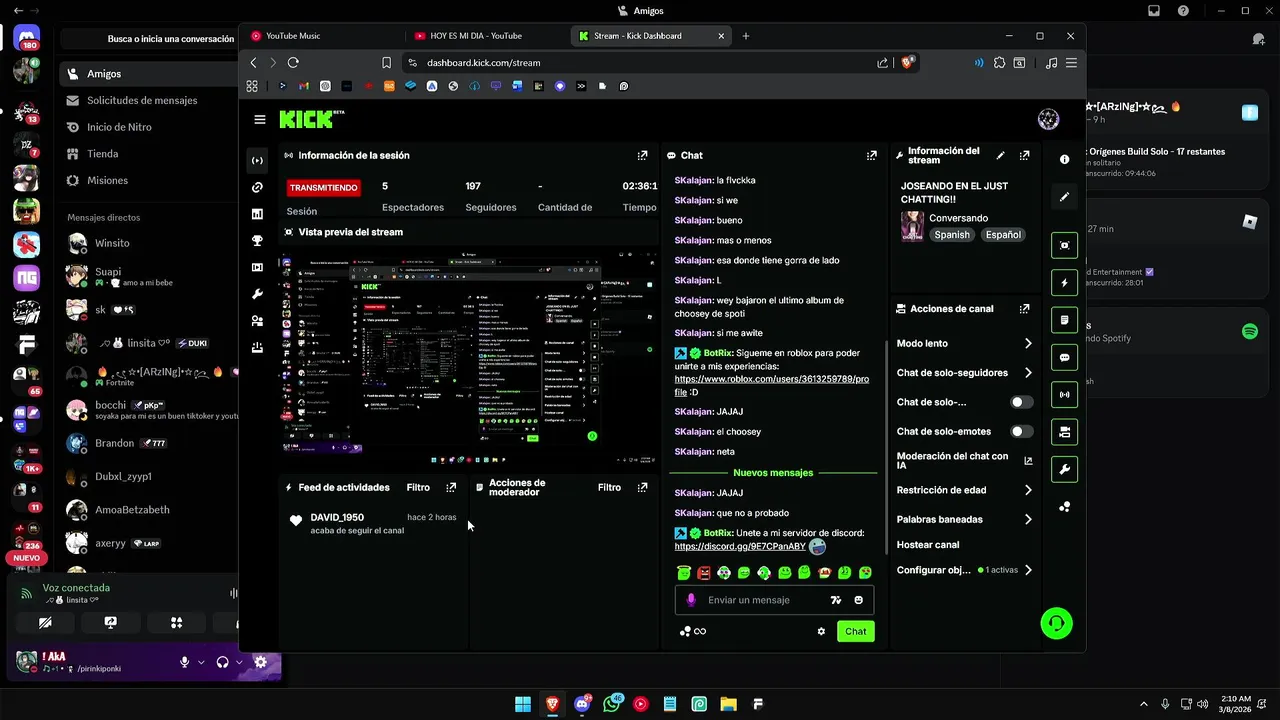Remove the Spanish tag chip

tap(952, 235)
